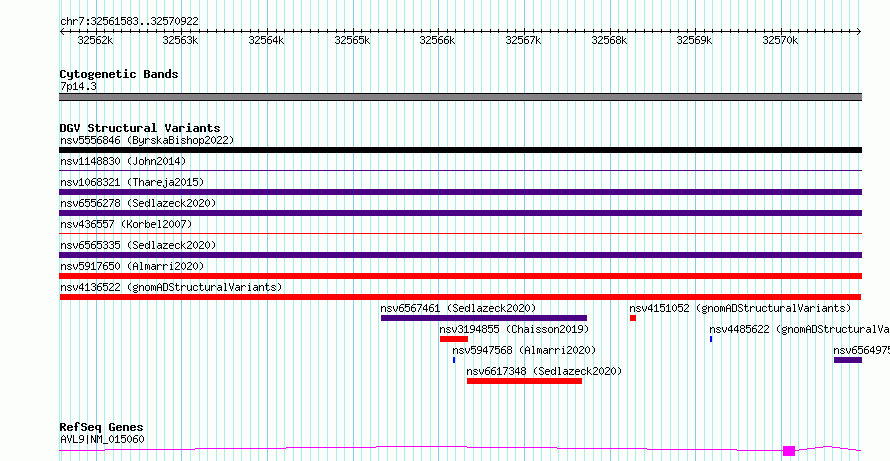The height and width of the screenshot is (461, 890).
Task: Click the 7p14.3 cytogenetic band label
Action: [x=78, y=86]
